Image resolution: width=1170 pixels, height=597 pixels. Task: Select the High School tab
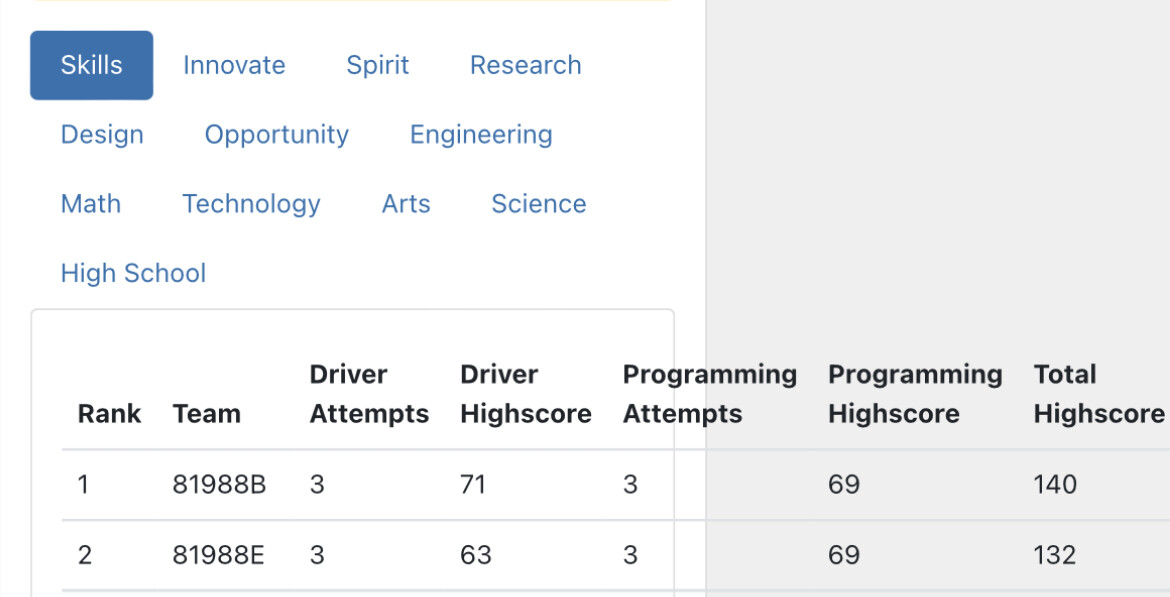click(x=134, y=273)
